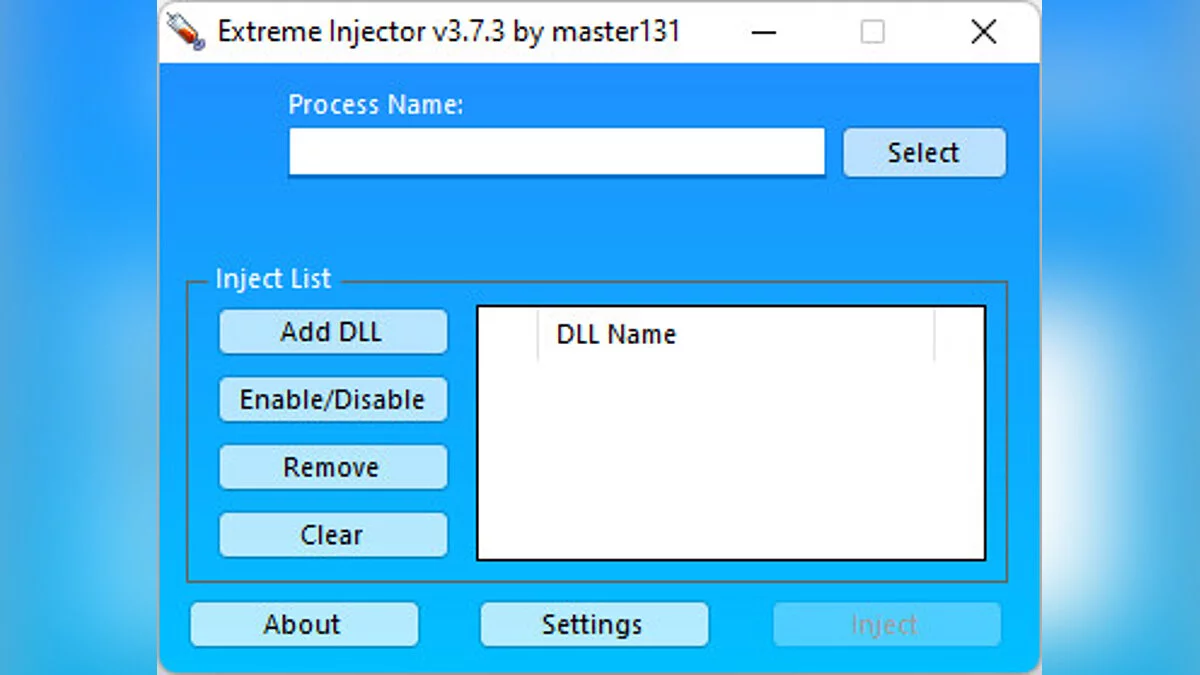Click the Inject List group label

273,279
